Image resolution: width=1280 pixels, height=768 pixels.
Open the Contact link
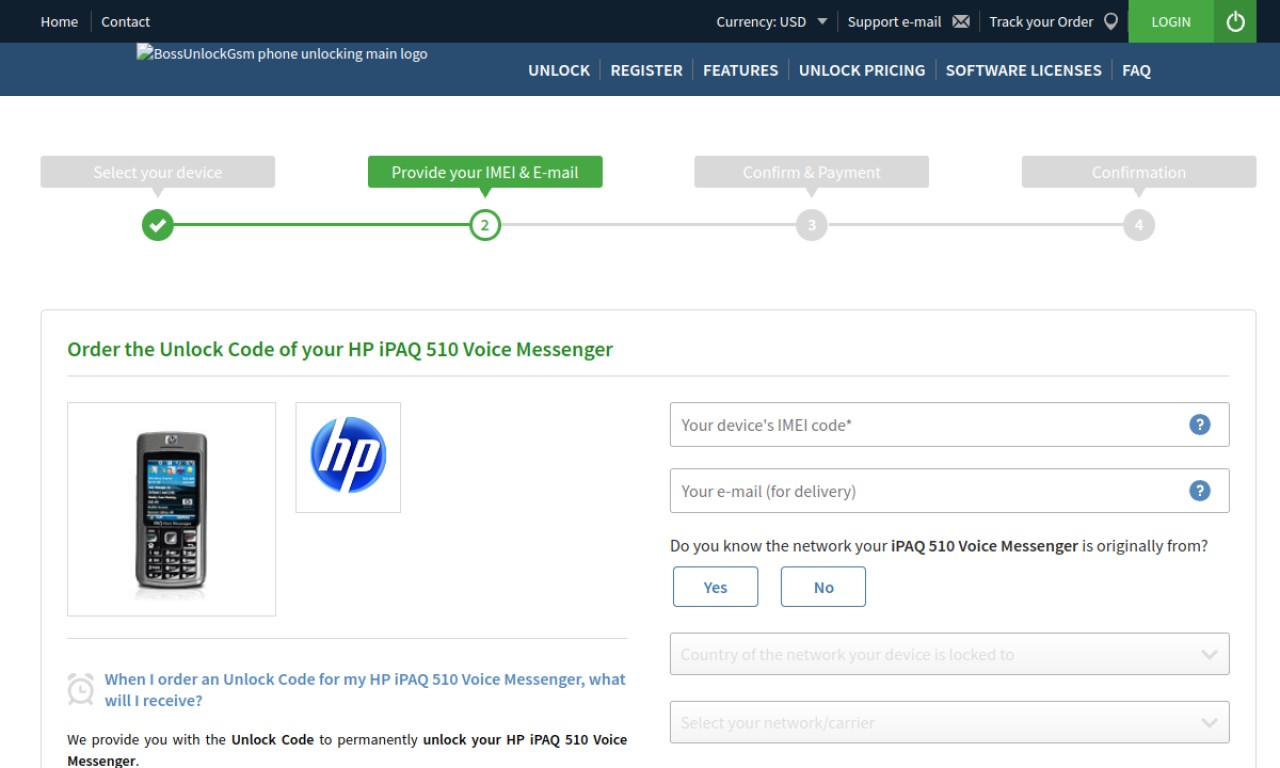[x=125, y=21]
